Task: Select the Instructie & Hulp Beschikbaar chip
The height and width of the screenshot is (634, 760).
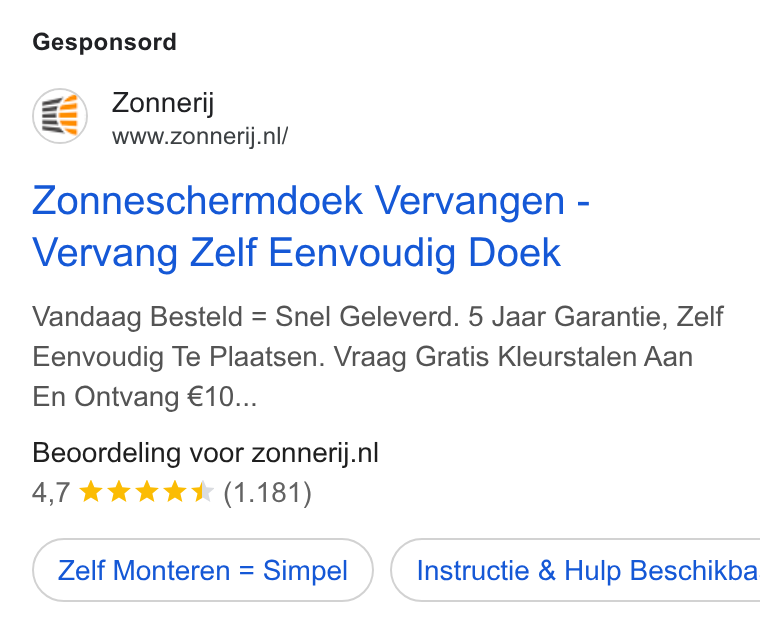Action: (575, 570)
